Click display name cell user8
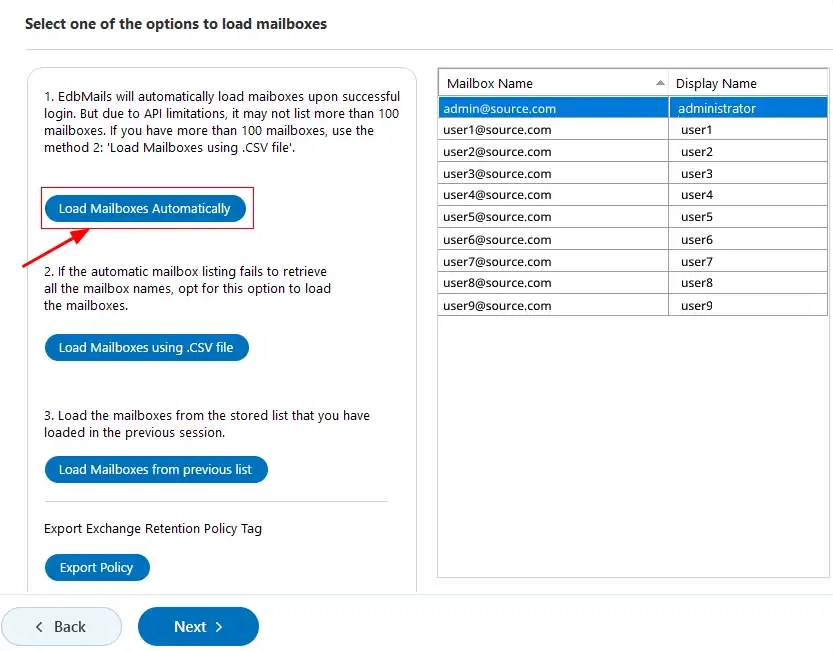The height and width of the screenshot is (651, 833). point(748,283)
